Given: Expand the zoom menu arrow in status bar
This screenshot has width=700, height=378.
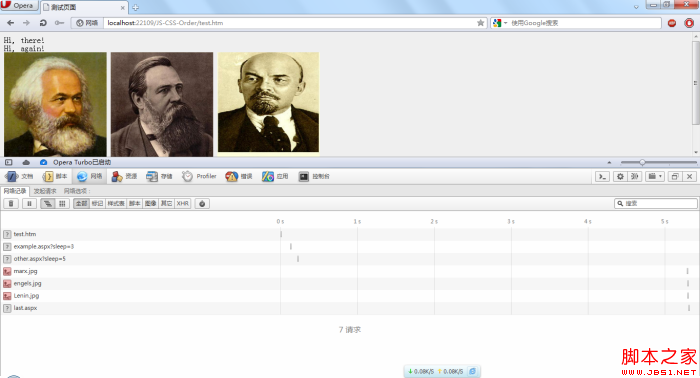Looking at the screenshot, I should (x=609, y=162).
